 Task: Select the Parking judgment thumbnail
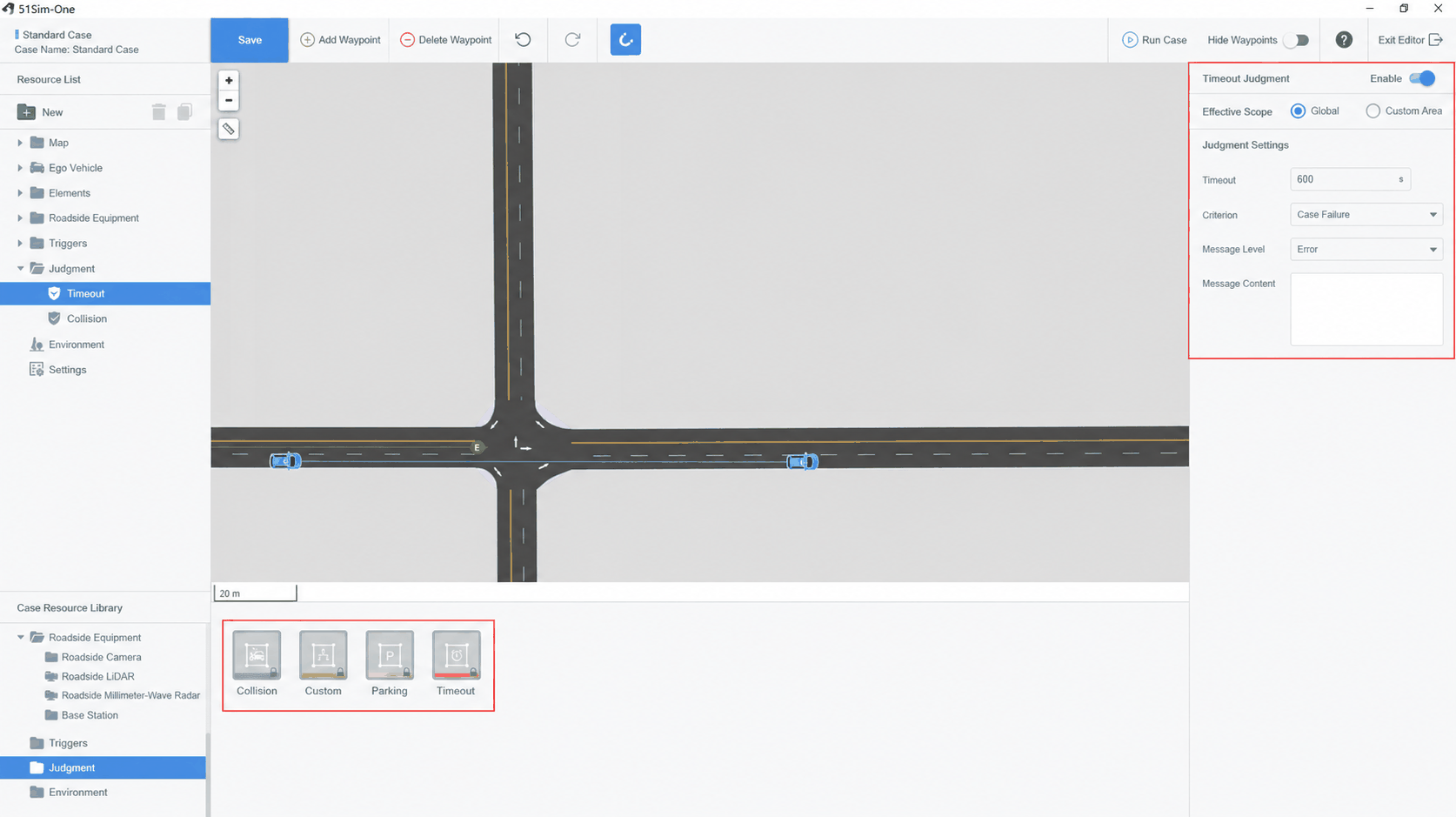390,655
